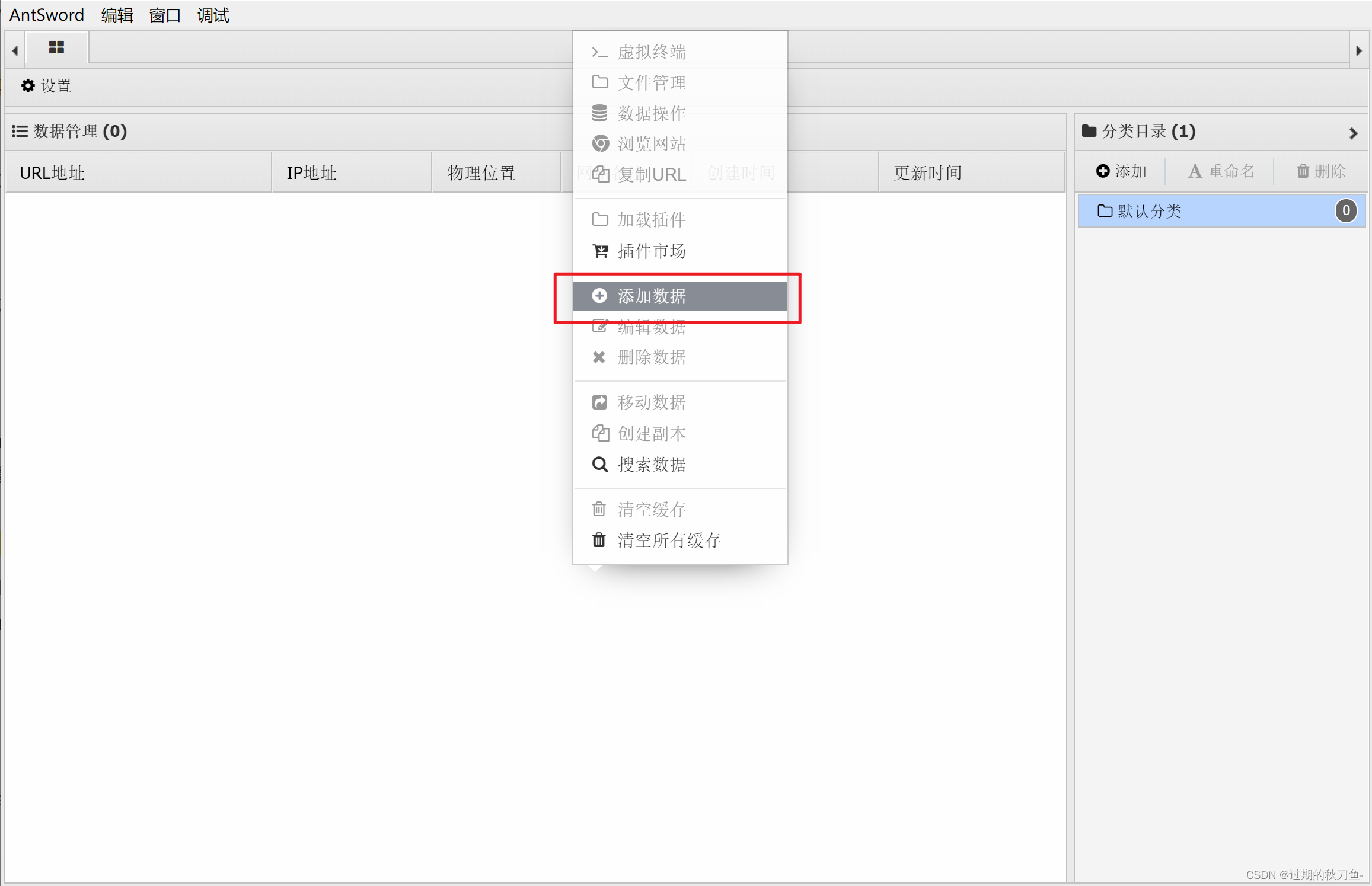The width and height of the screenshot is (1372, 886).
Task: Open 插件市场 from the context menu
Action: coord(680,251)
